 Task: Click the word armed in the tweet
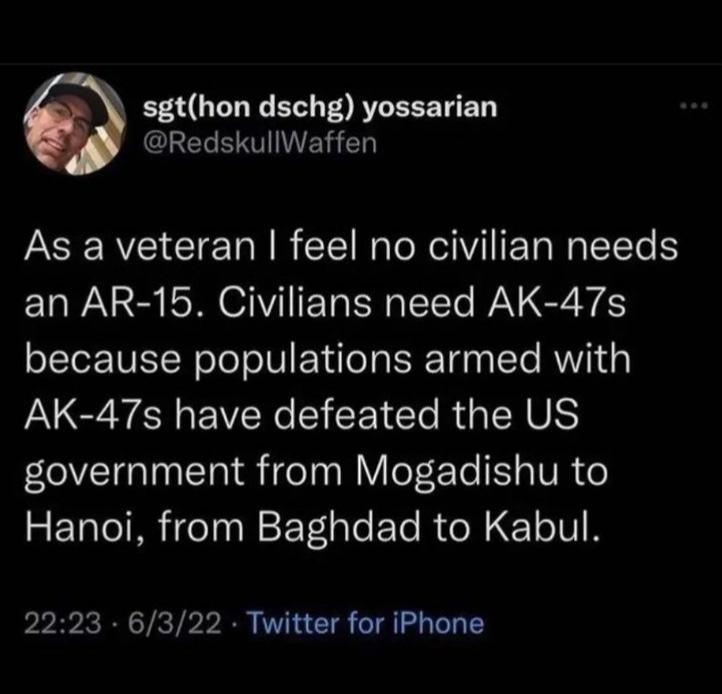pyautogui.click(x=483, y=360)
